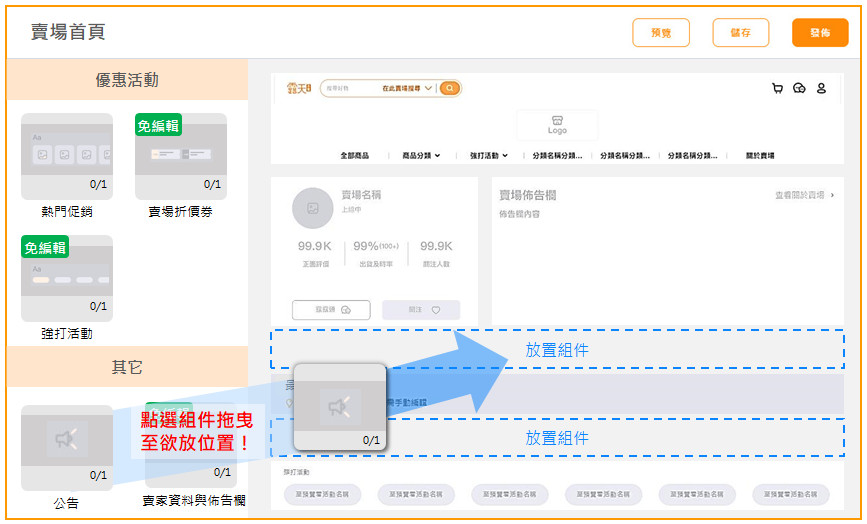Select the 公告 megaphone component
Image resolution: width=867 pixels, height=524 pixels.
point(67,447)
